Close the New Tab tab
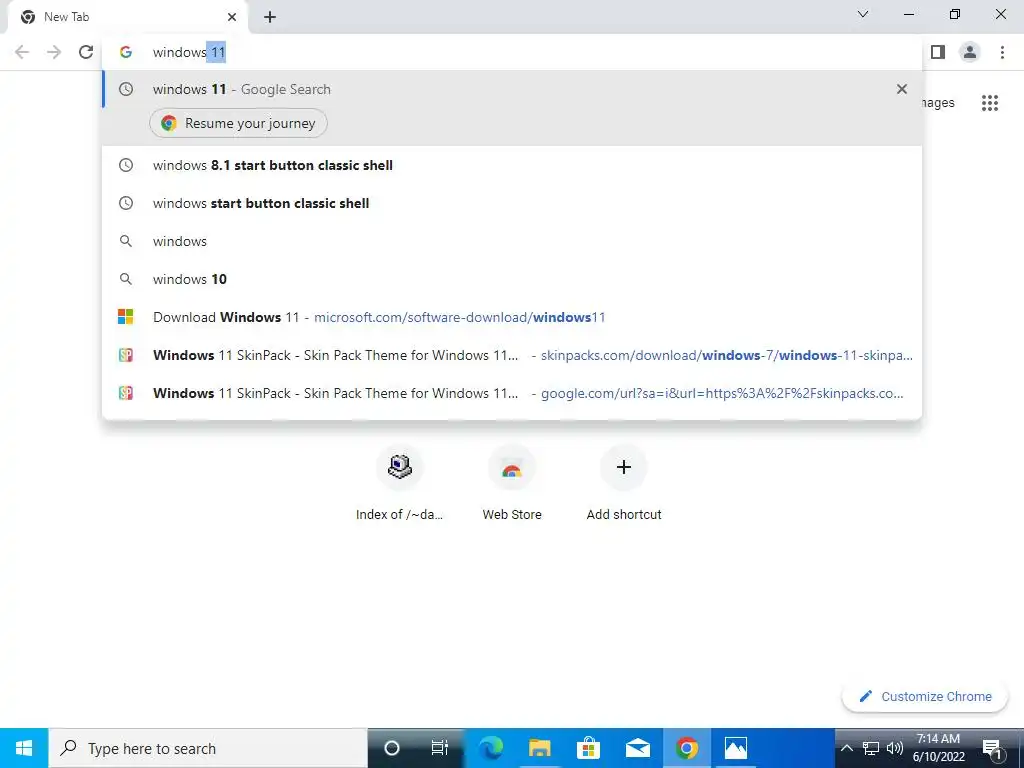This screenshot has width=1024, height=768. (x=232, y=17)
